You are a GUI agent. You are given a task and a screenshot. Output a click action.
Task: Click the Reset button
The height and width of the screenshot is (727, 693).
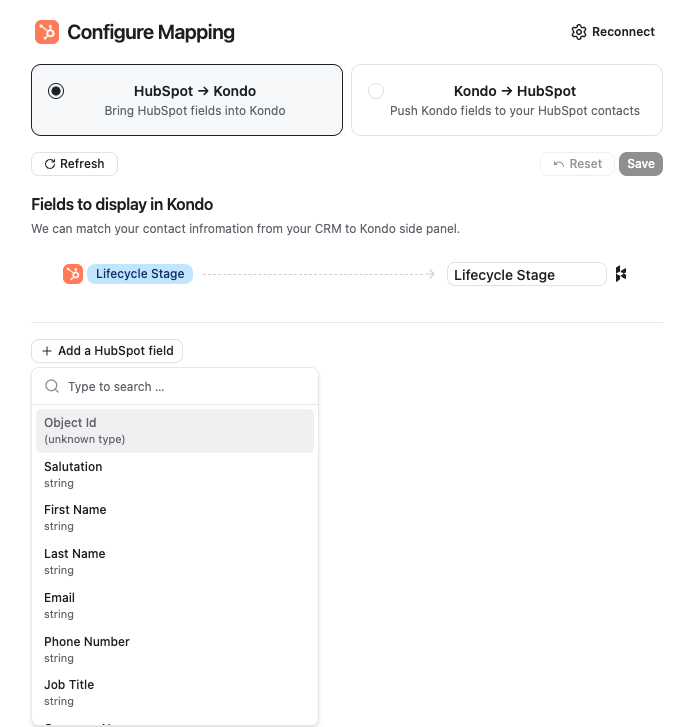(x=577, y=164)
